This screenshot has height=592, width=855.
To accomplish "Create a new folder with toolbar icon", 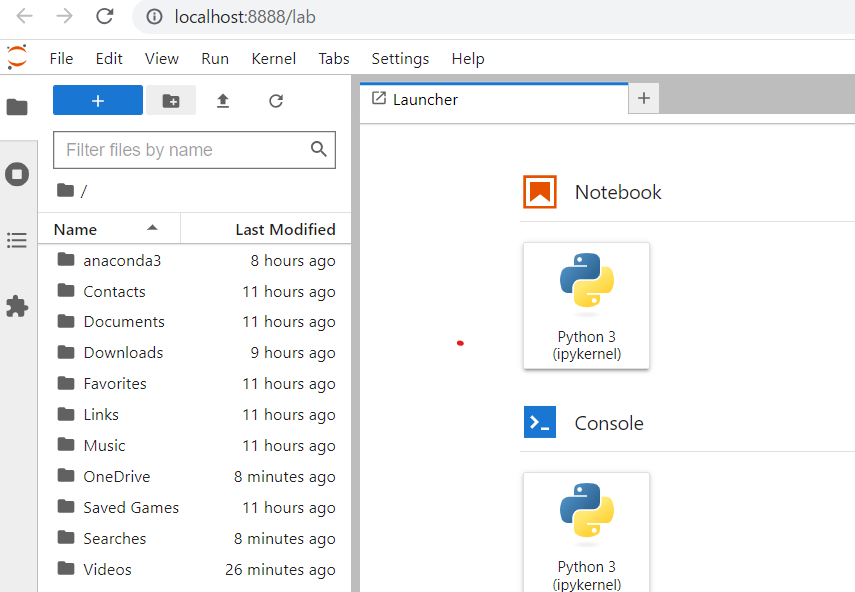I will (x=171, y=100).
